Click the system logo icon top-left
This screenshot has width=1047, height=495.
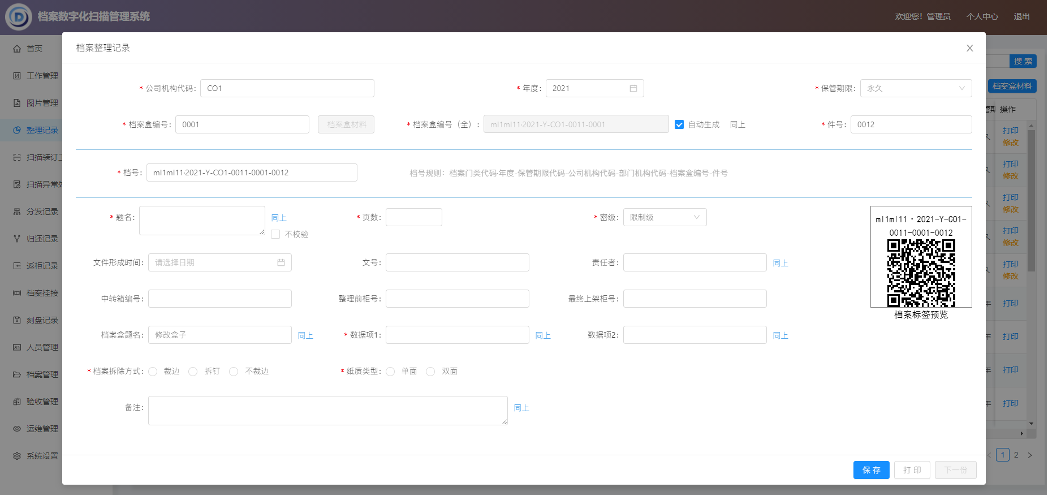pos(19,17)
